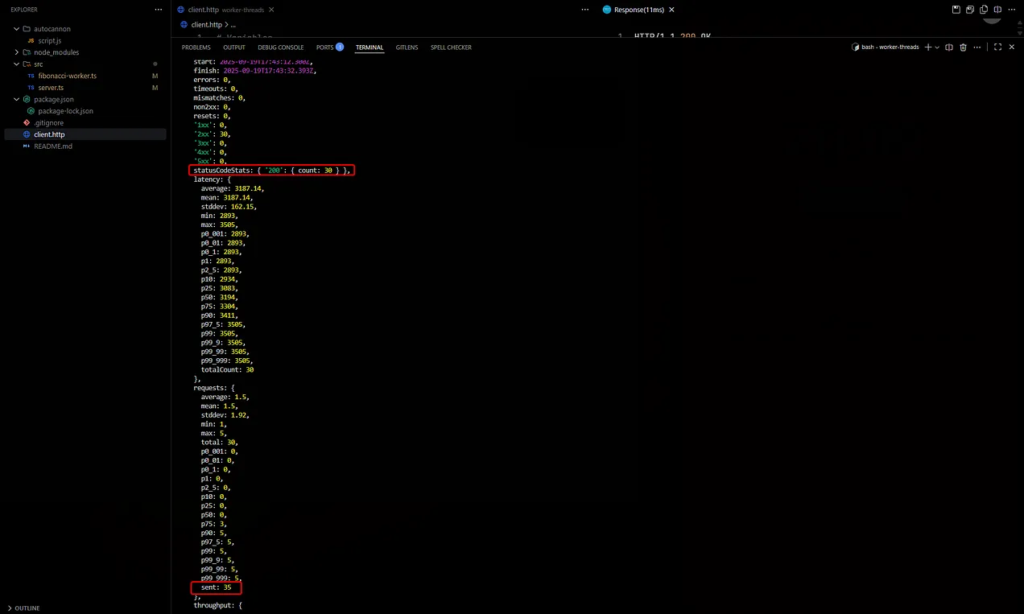This screenshot has height=614, width=1024.
Task: Expand the OUTLINE section
Action: tap(27, 607)
